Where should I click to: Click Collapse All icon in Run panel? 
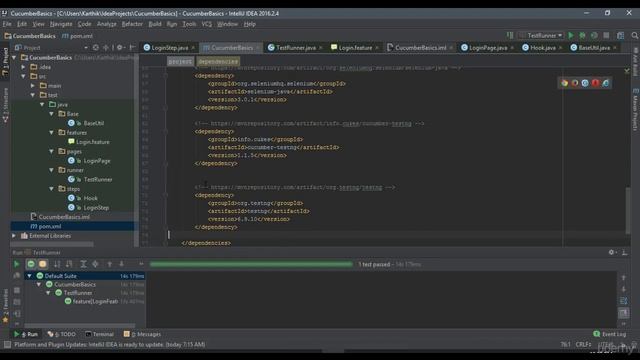[95, 264]
